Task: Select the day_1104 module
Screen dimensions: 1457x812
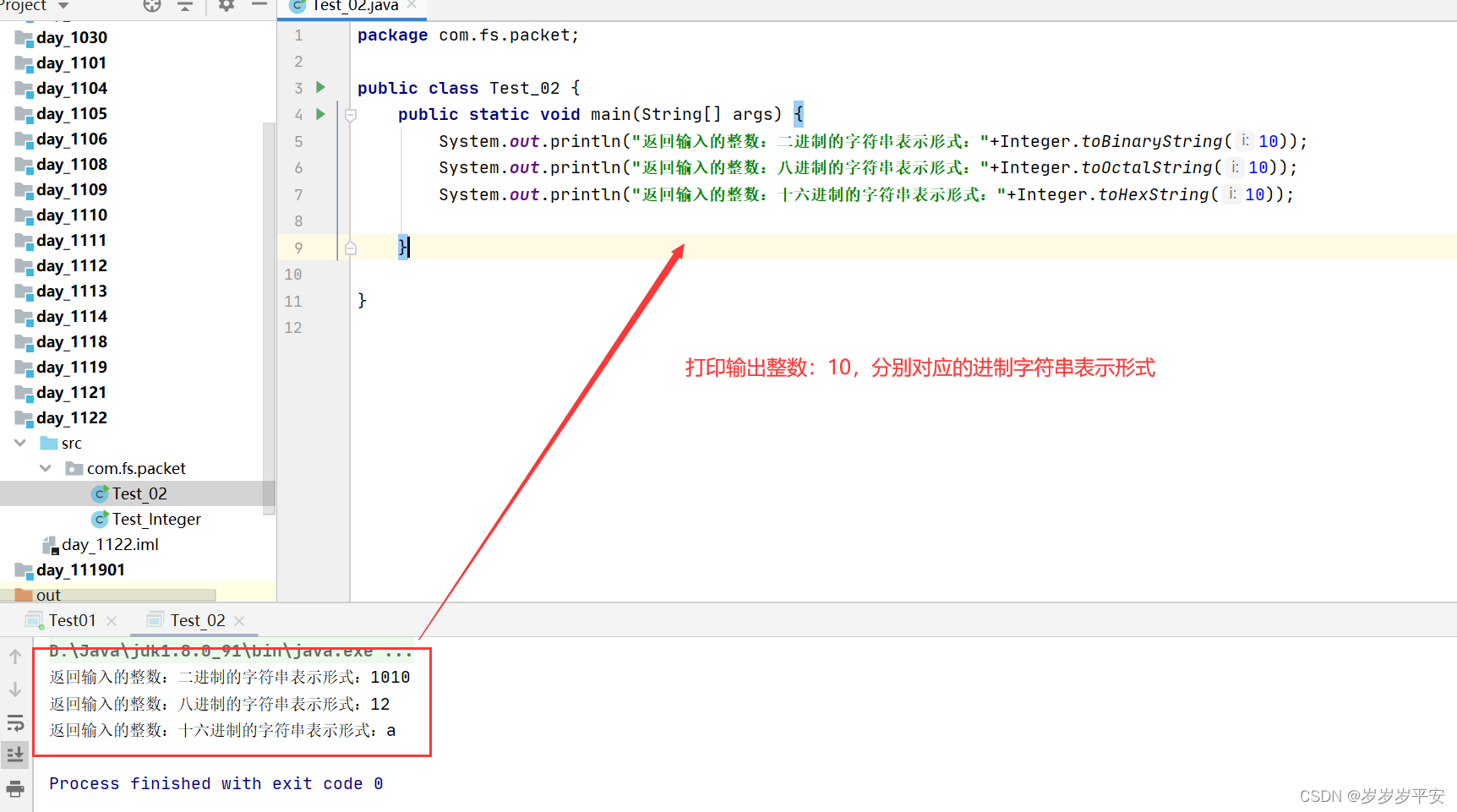Action: pyautogui.click(x=72, y=88)
